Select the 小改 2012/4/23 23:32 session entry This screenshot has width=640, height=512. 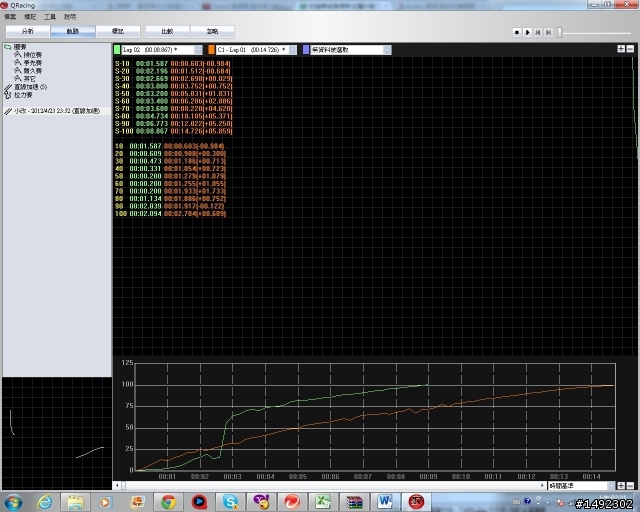[57, 111]
